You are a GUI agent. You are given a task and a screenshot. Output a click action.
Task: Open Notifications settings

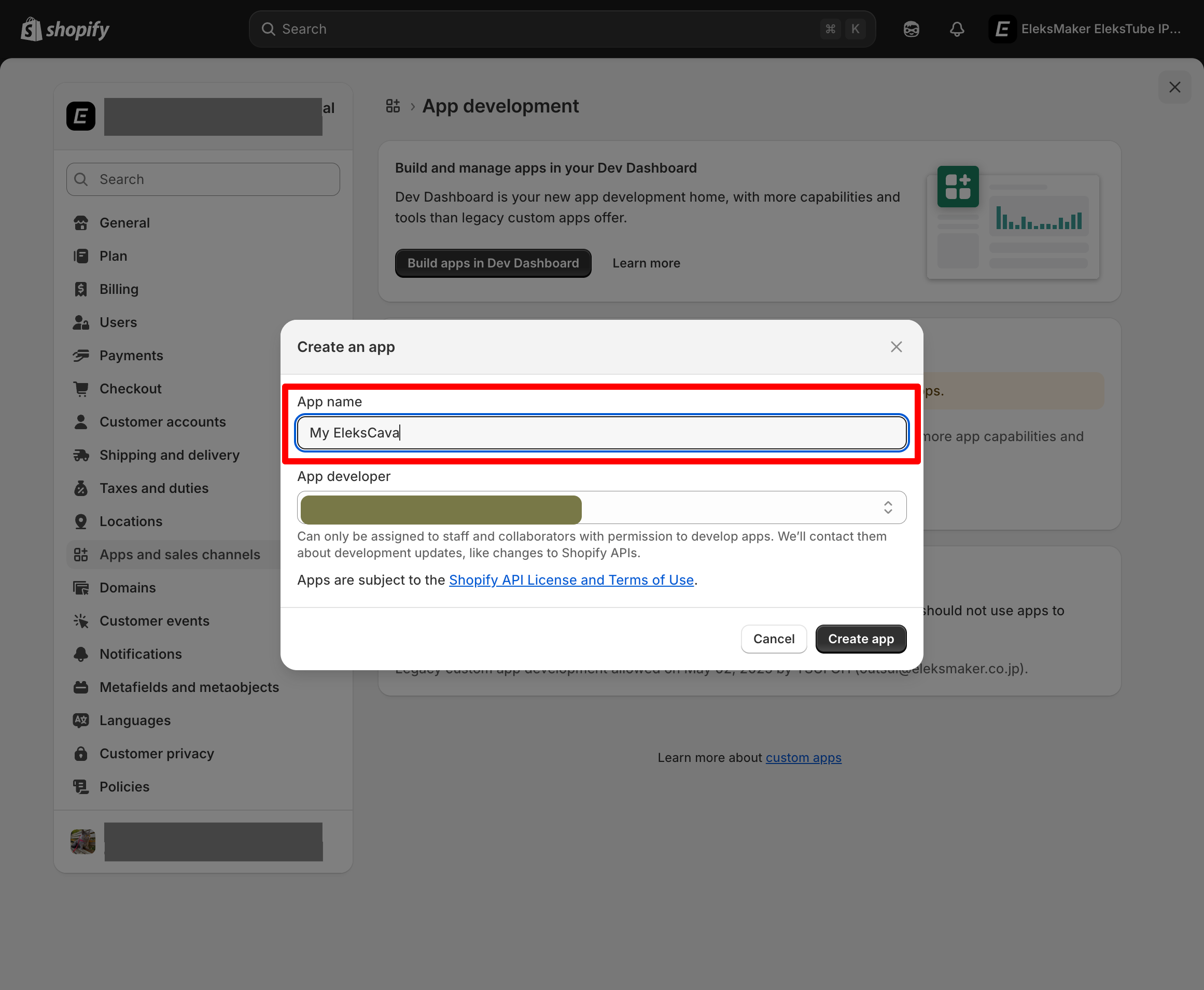point(141,654)
